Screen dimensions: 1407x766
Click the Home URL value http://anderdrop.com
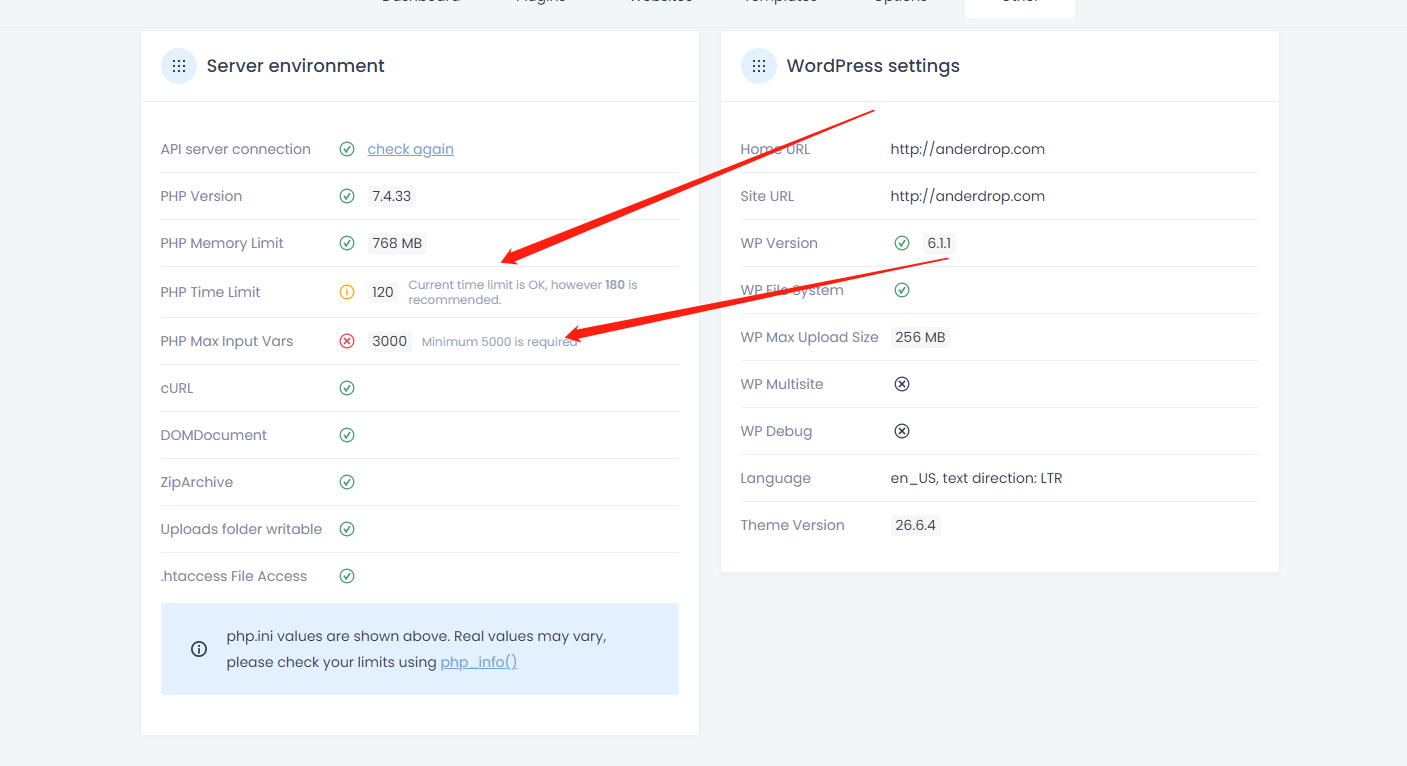pyautogui.click(x=968, y=149)
